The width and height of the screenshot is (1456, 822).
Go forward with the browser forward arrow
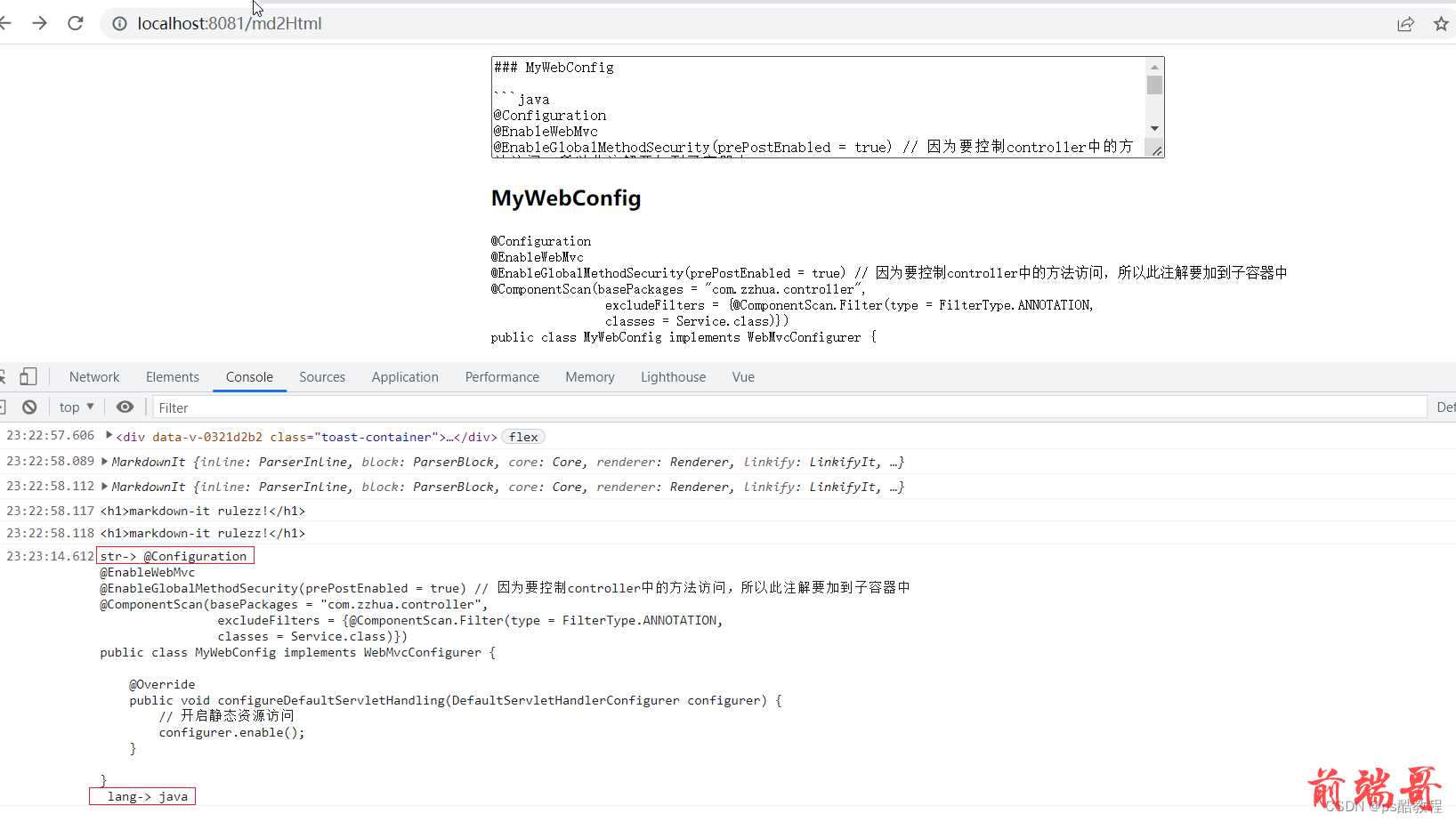click(x=39, y=23)
